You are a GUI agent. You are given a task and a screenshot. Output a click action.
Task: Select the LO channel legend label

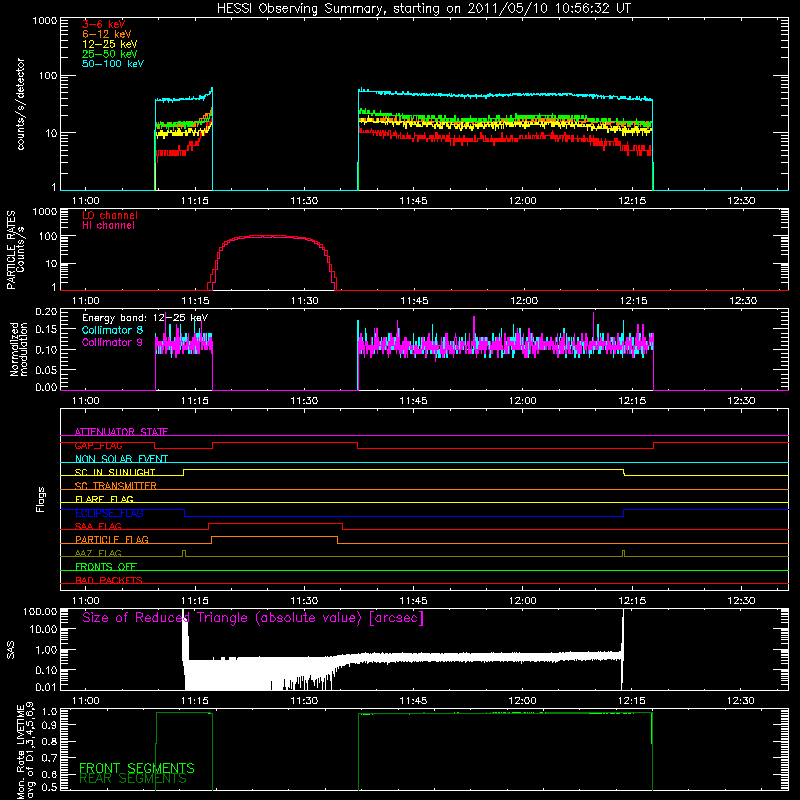click(x=110, y=215)
